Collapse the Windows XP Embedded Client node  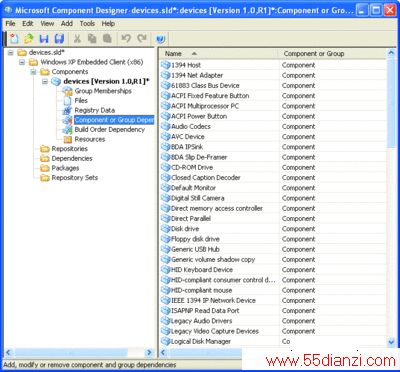(x=22, y=62)
